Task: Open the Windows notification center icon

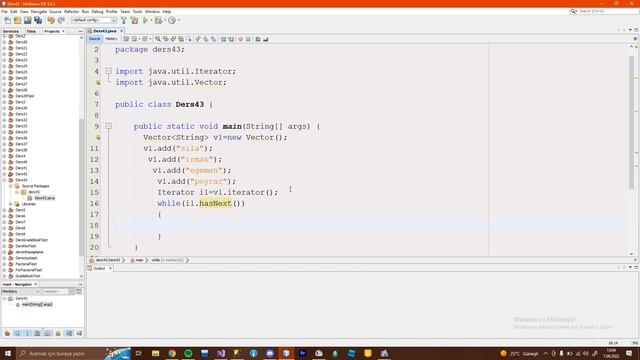Action: [629, 353]
